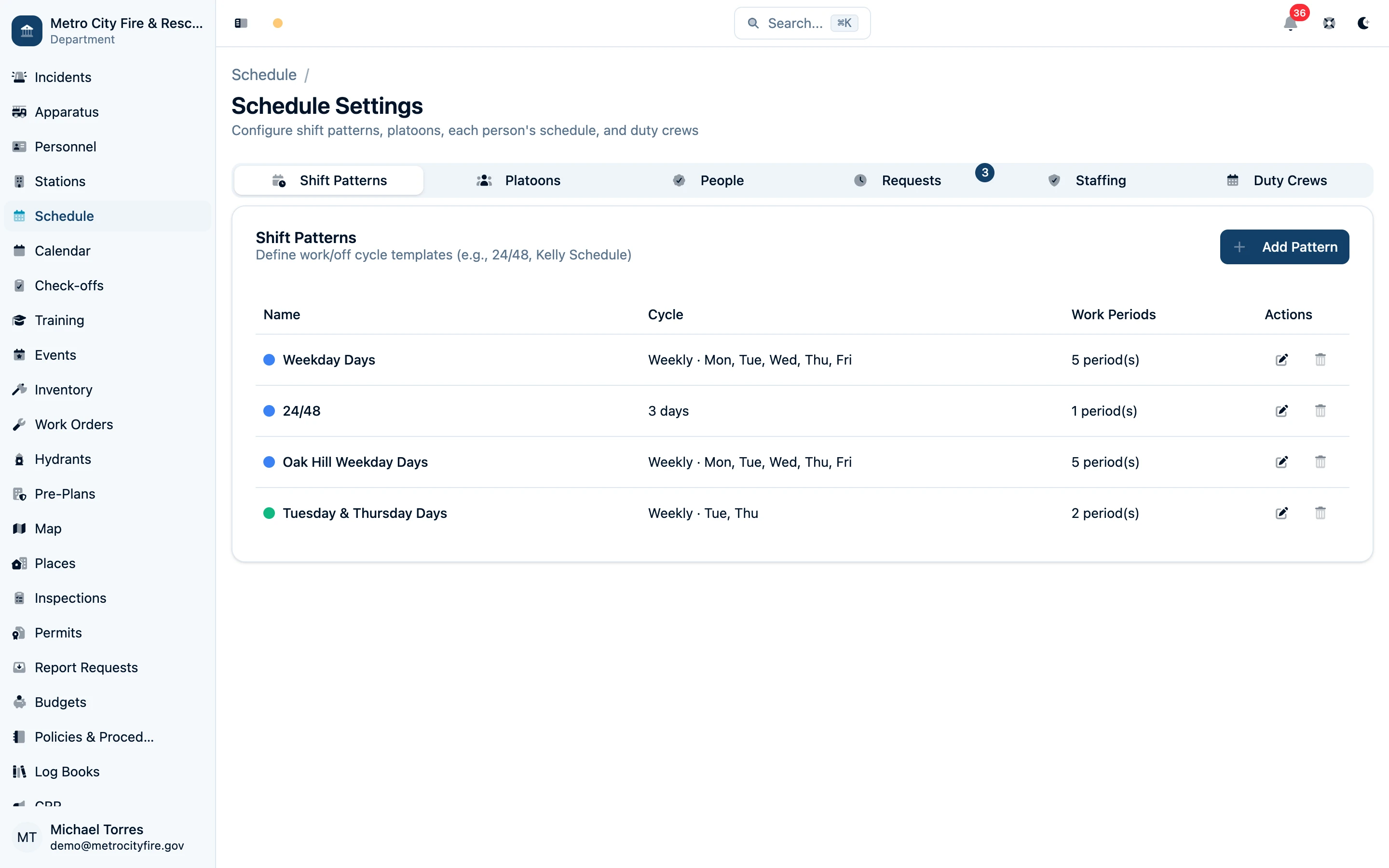Click the blue swatch beside Weekday Days

click(269, 360)
